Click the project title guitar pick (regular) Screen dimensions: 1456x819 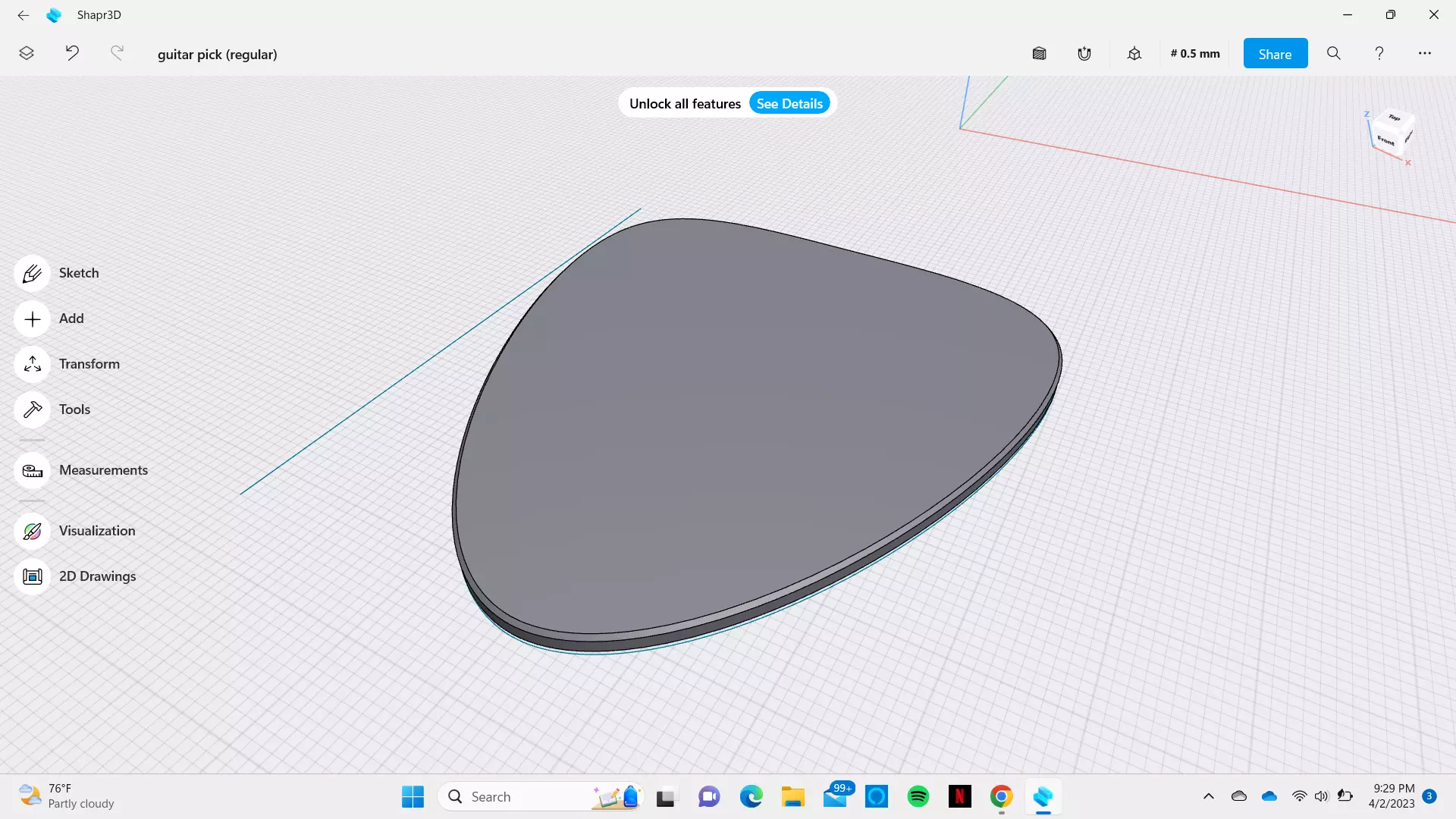[218, 54]
